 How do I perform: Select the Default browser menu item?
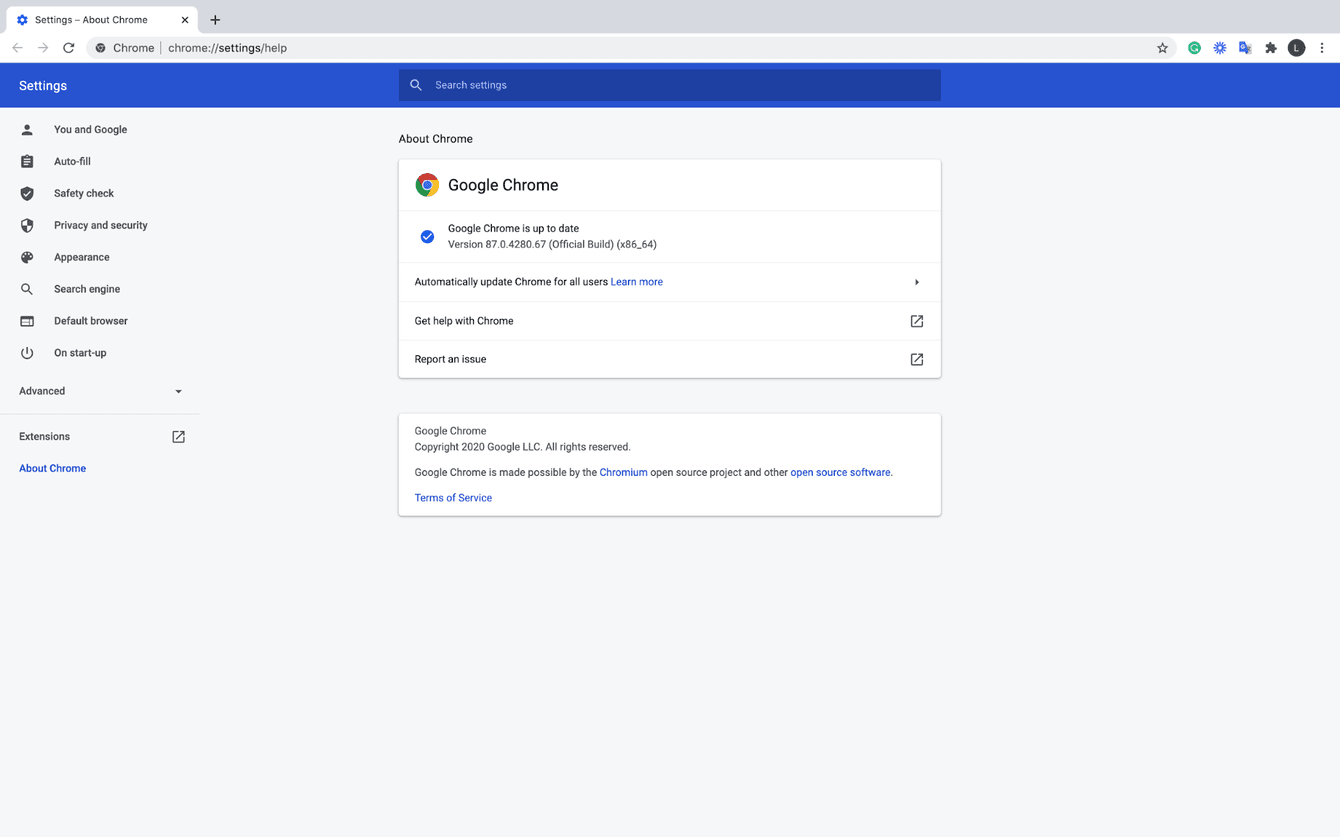tap(90, 320)
